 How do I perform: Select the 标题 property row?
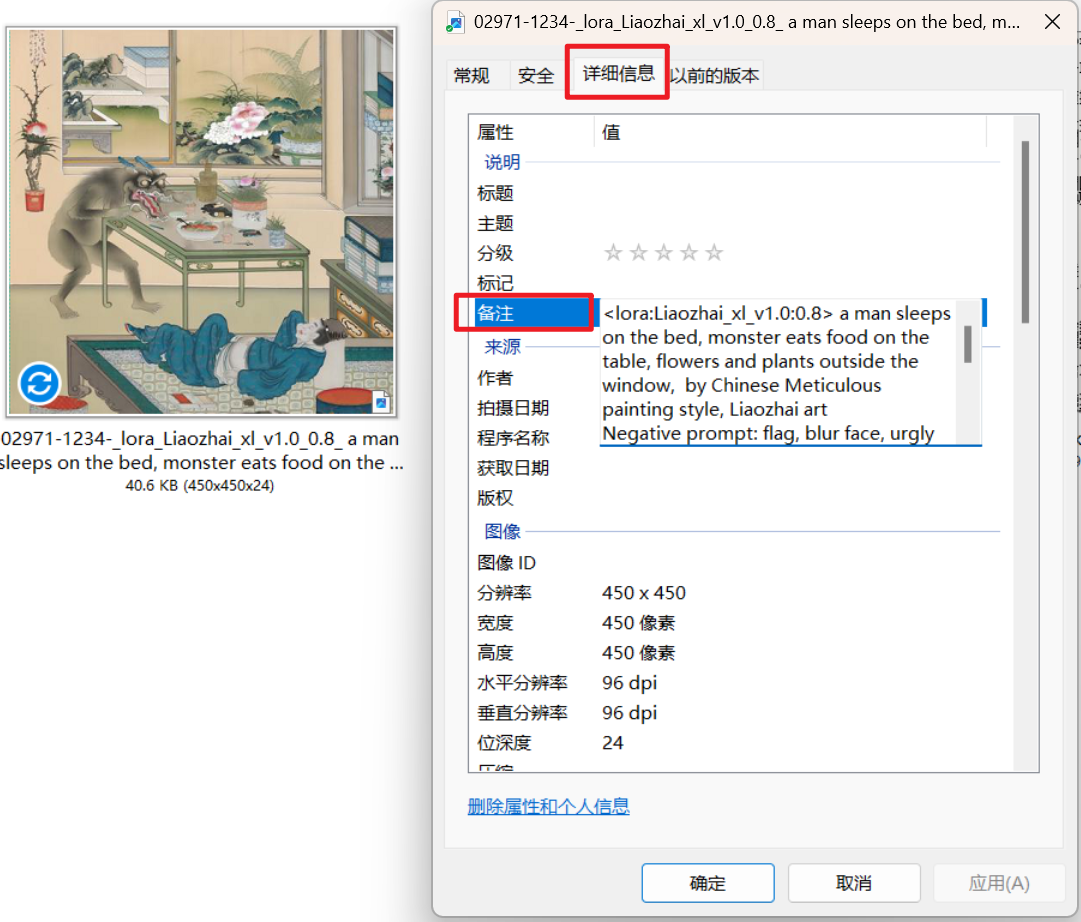pyautogui.click(x=496, y=193)
